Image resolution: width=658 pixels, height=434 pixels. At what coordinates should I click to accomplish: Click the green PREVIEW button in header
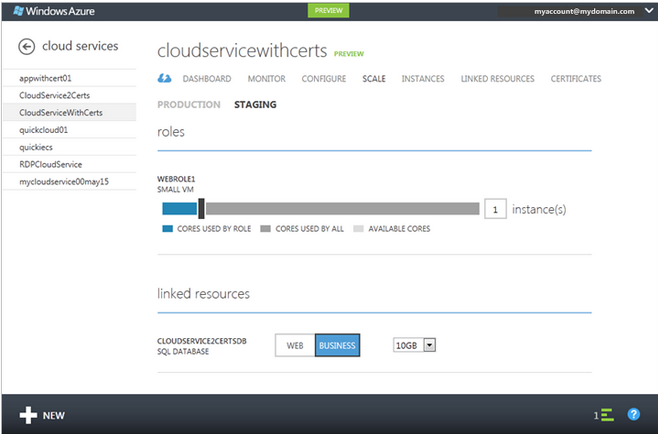click(329, 10)
